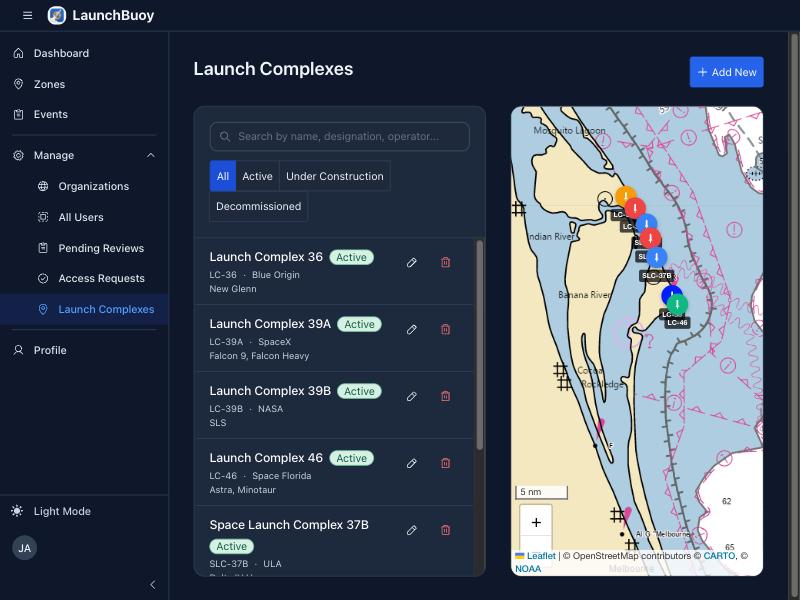Click the Zones pin icon
800x600 pixels.
(x=18, y=84)
